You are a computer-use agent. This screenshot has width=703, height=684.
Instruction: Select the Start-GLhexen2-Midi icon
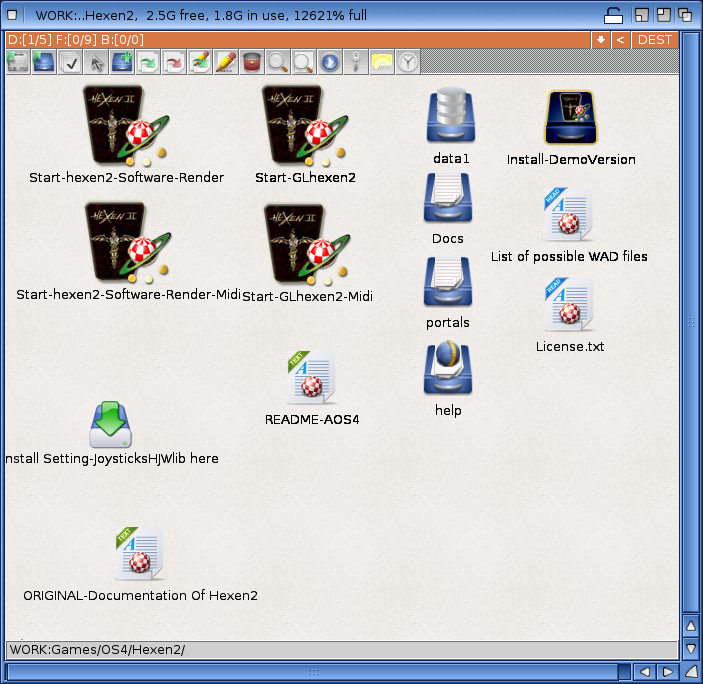307,245
